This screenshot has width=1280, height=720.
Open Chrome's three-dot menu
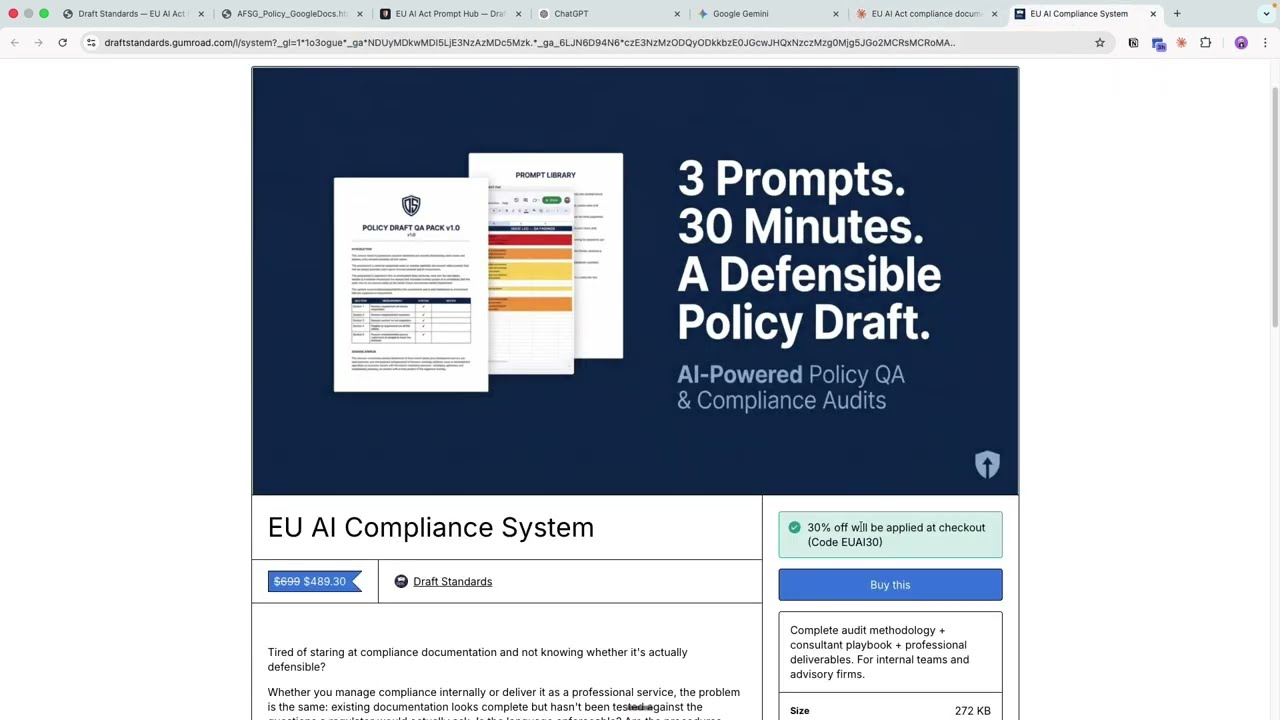tap(1265, 43)
